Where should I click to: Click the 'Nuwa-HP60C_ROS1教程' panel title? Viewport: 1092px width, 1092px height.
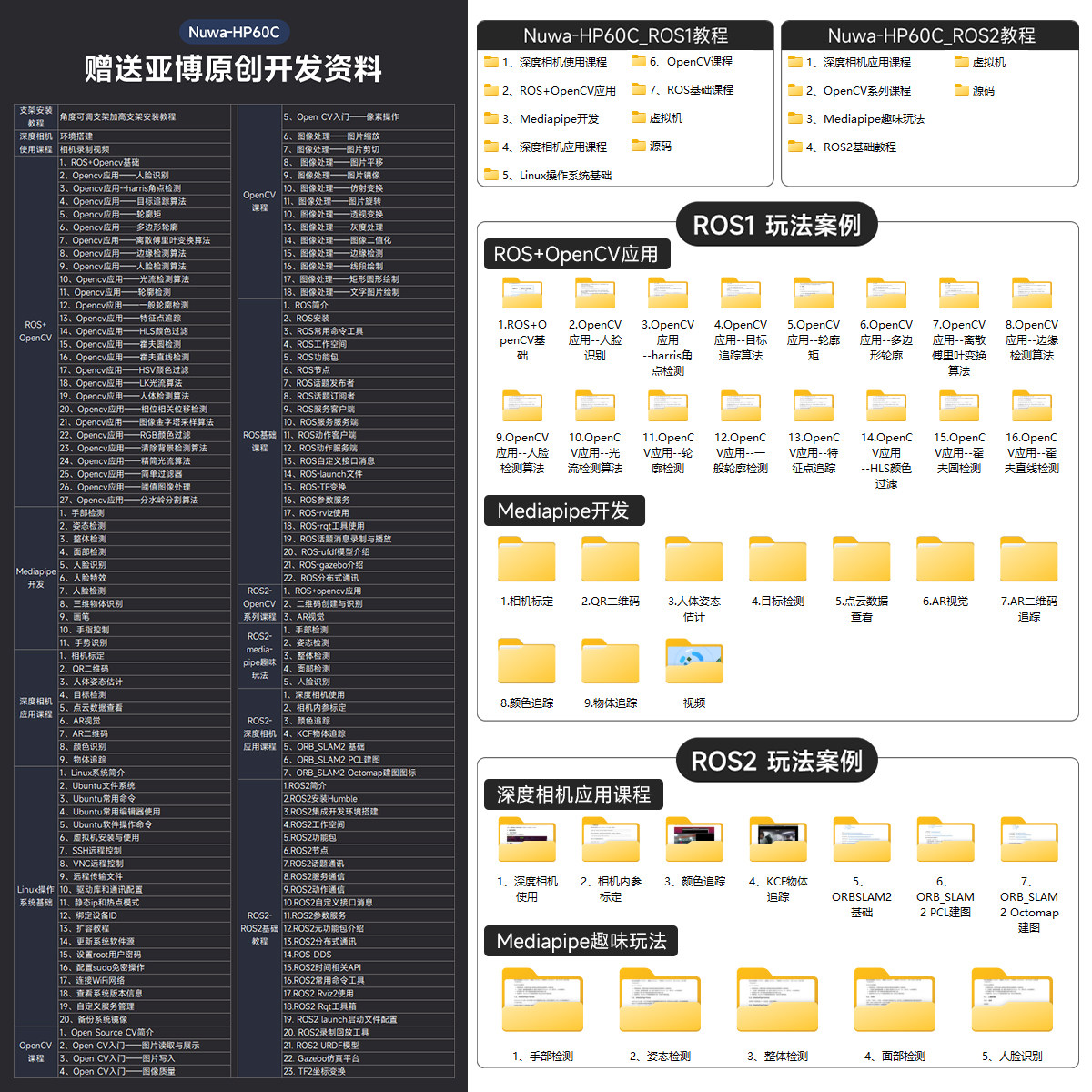(x=625, y=35)
